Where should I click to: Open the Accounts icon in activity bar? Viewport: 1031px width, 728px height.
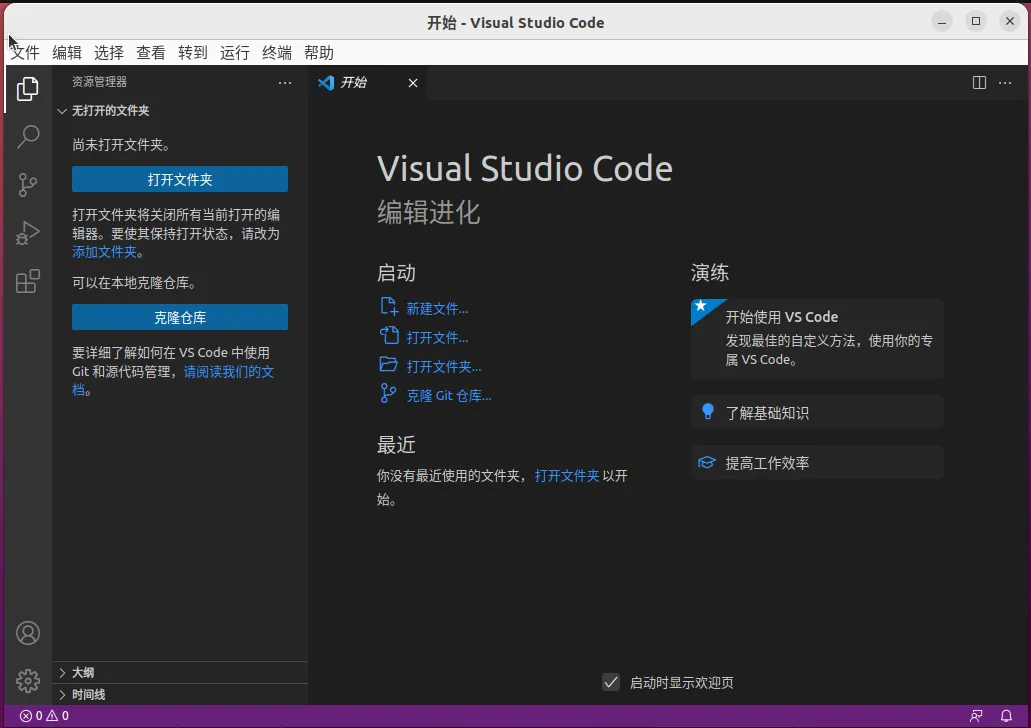click(x=28, y=633)
